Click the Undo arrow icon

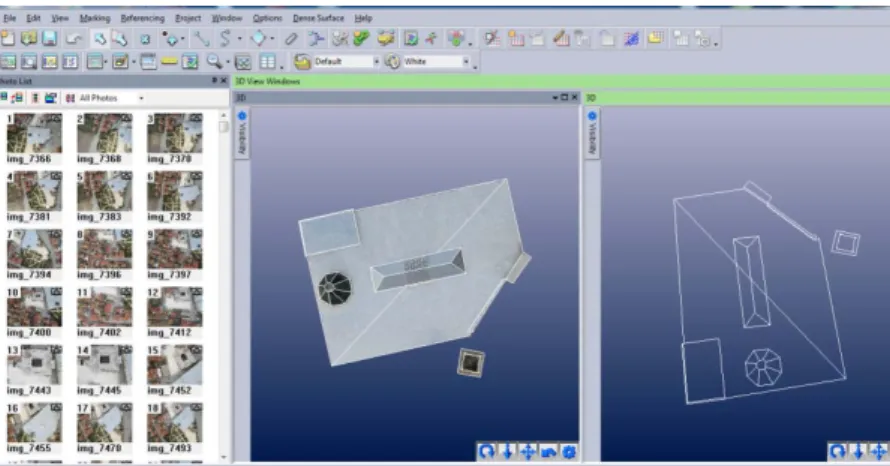pos(74,39)
